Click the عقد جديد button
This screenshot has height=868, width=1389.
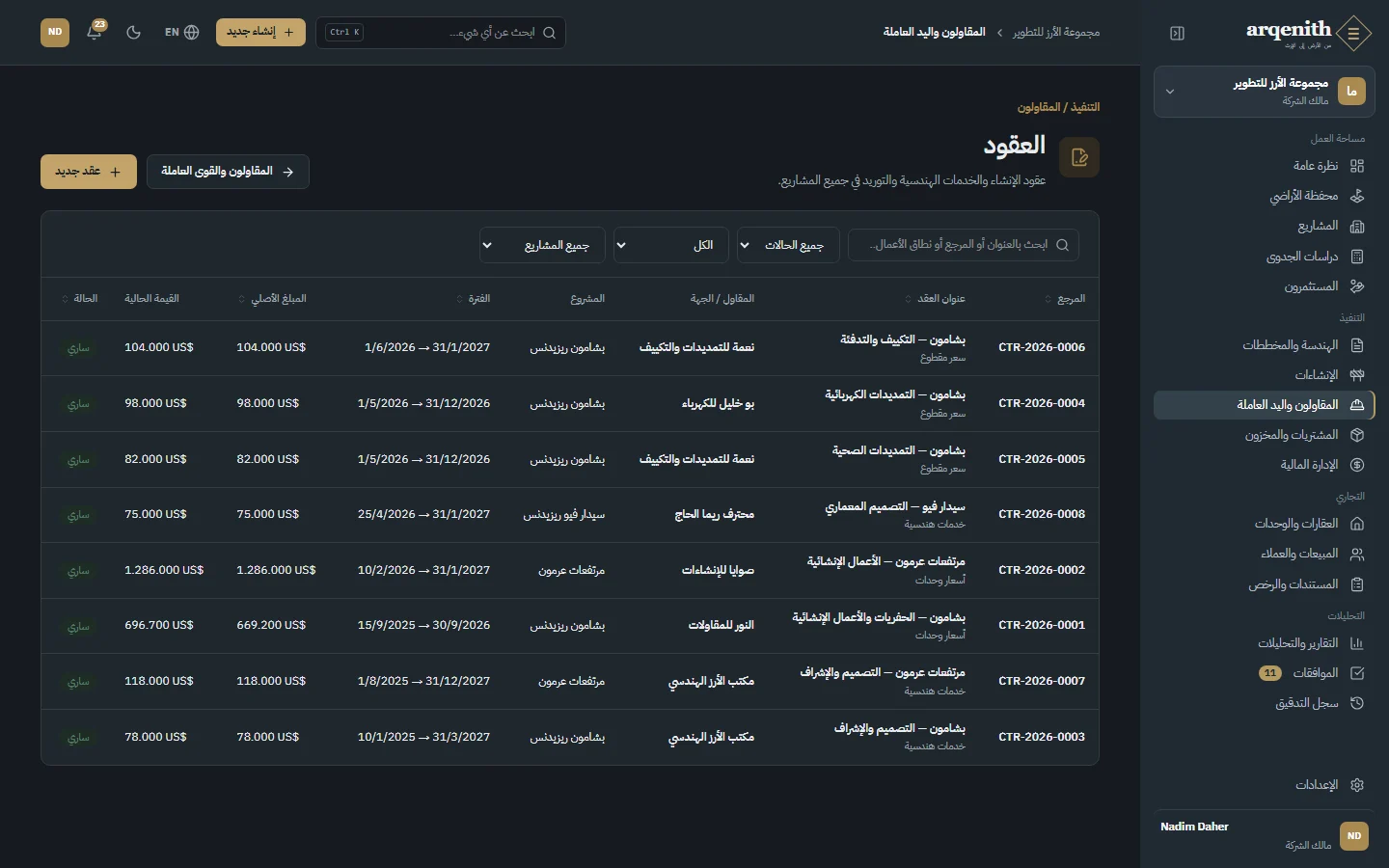[x=89, y=172]
